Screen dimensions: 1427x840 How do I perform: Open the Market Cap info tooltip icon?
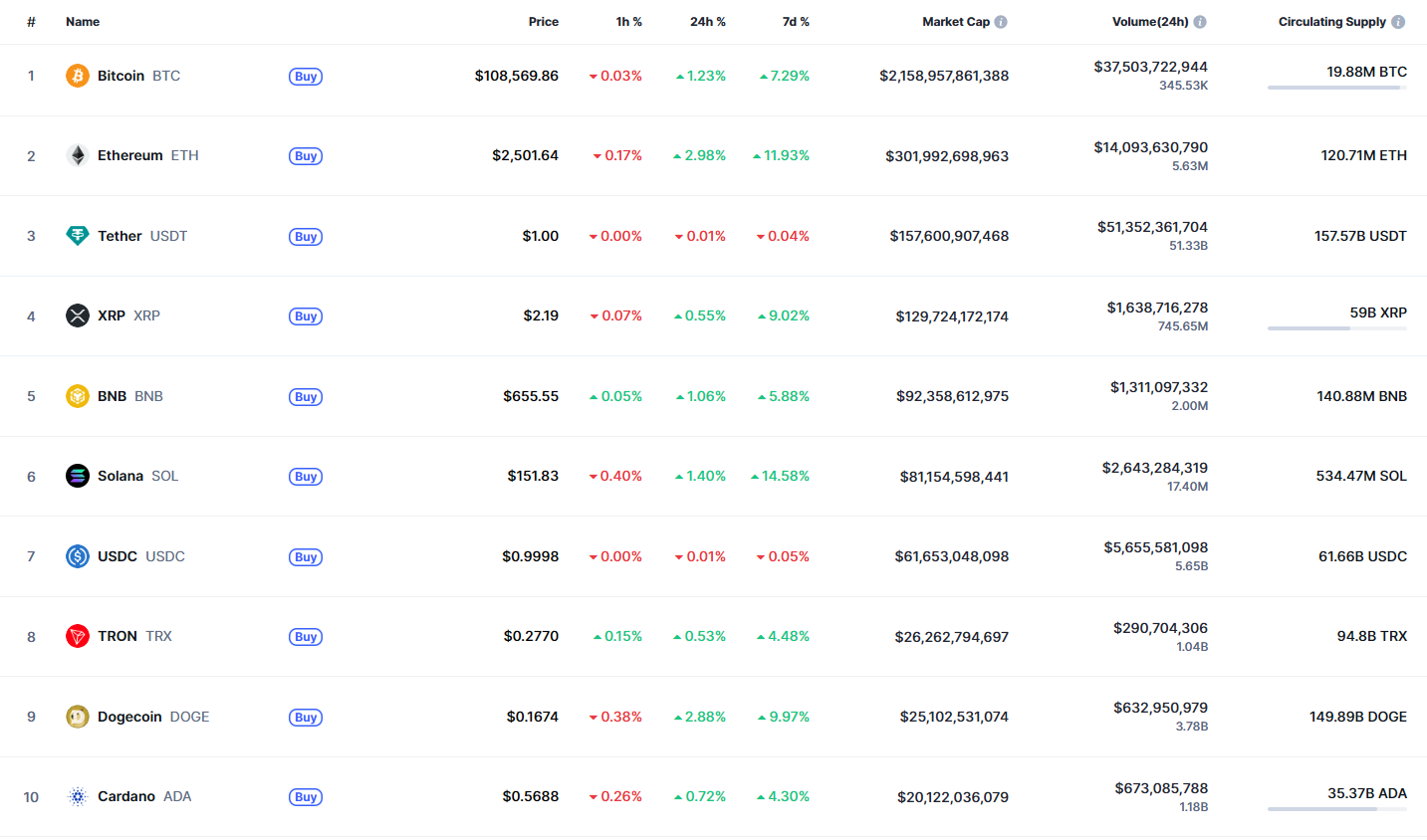click(1001, 22)
